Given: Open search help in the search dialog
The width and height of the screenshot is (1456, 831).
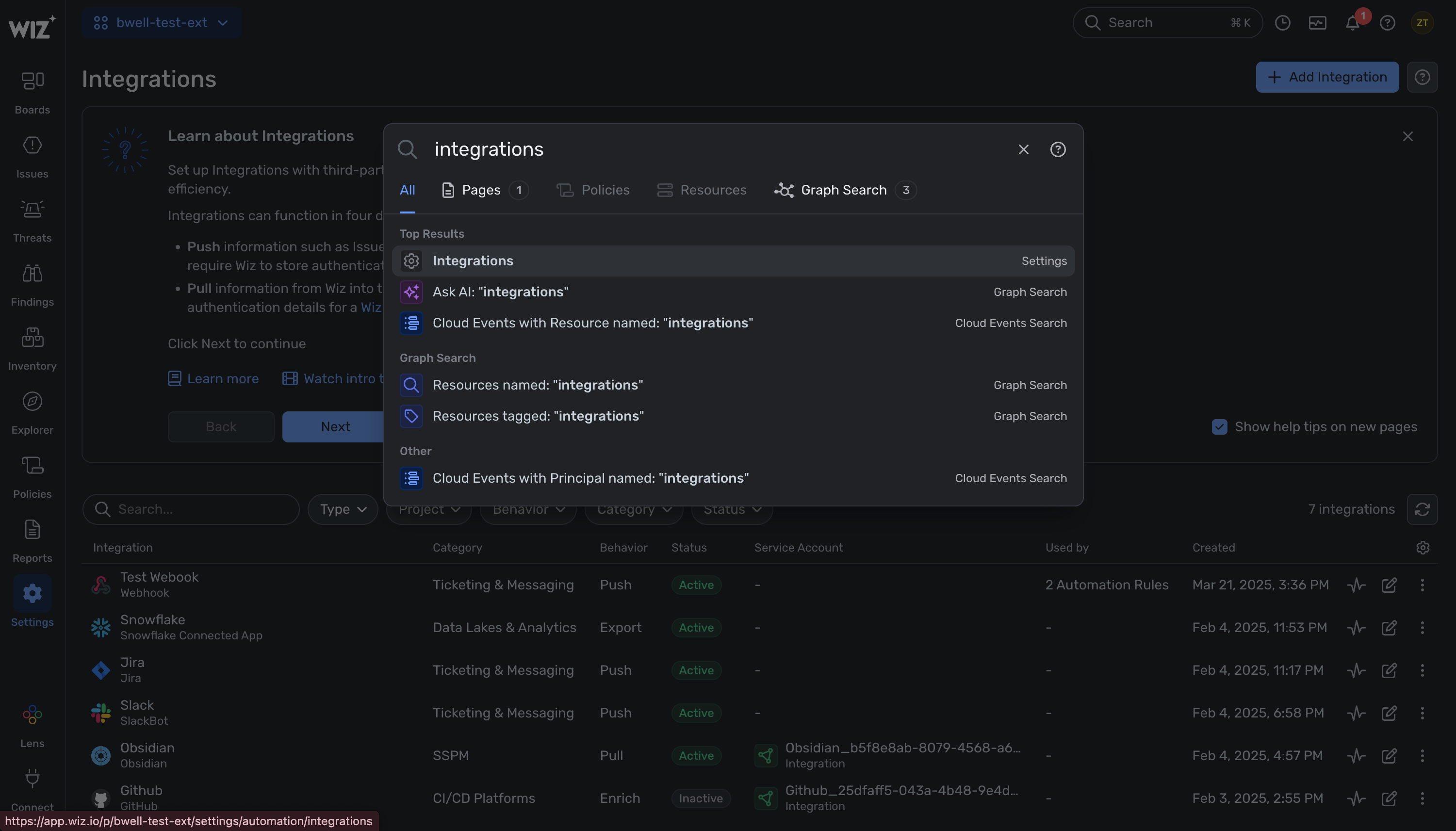Looking at the screenshot, I should tap(1058, 149).
